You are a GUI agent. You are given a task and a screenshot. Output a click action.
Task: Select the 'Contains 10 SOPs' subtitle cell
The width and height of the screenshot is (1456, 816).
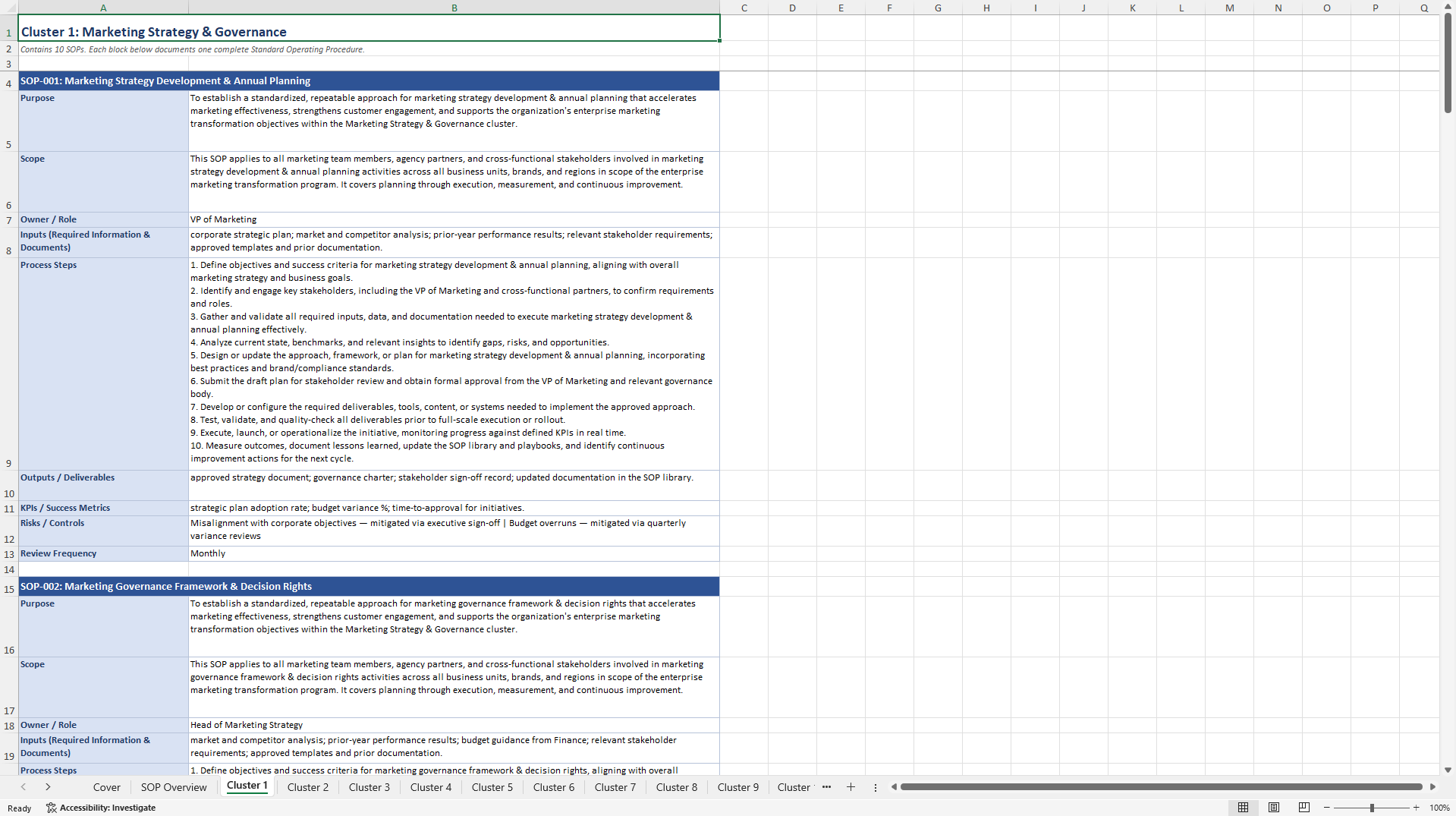[369, 49]
